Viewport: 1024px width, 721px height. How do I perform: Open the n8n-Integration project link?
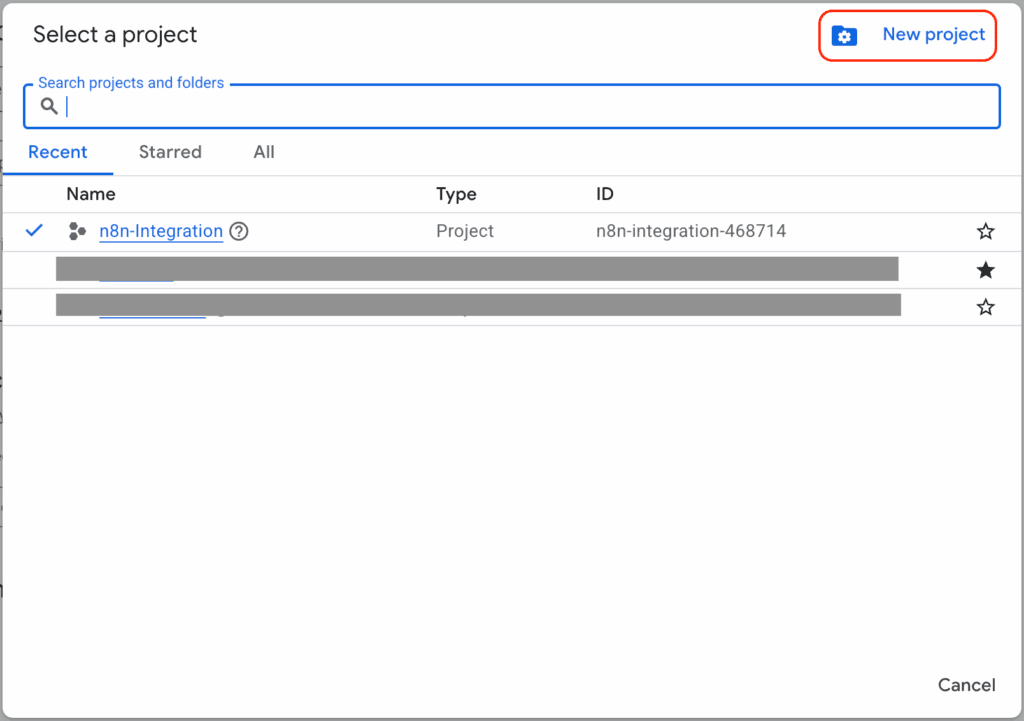pos(161,231)
